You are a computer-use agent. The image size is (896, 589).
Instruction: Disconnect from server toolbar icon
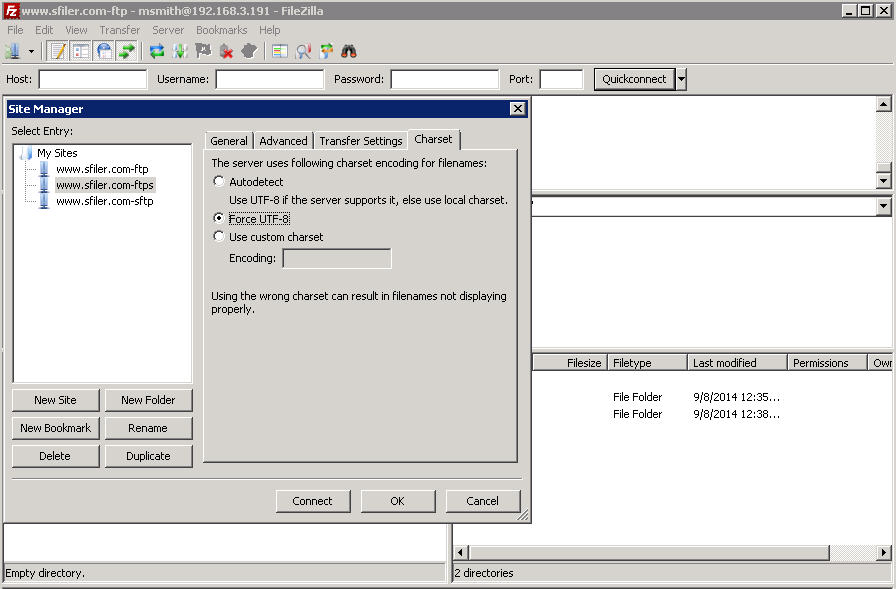(x=226, y=51)
